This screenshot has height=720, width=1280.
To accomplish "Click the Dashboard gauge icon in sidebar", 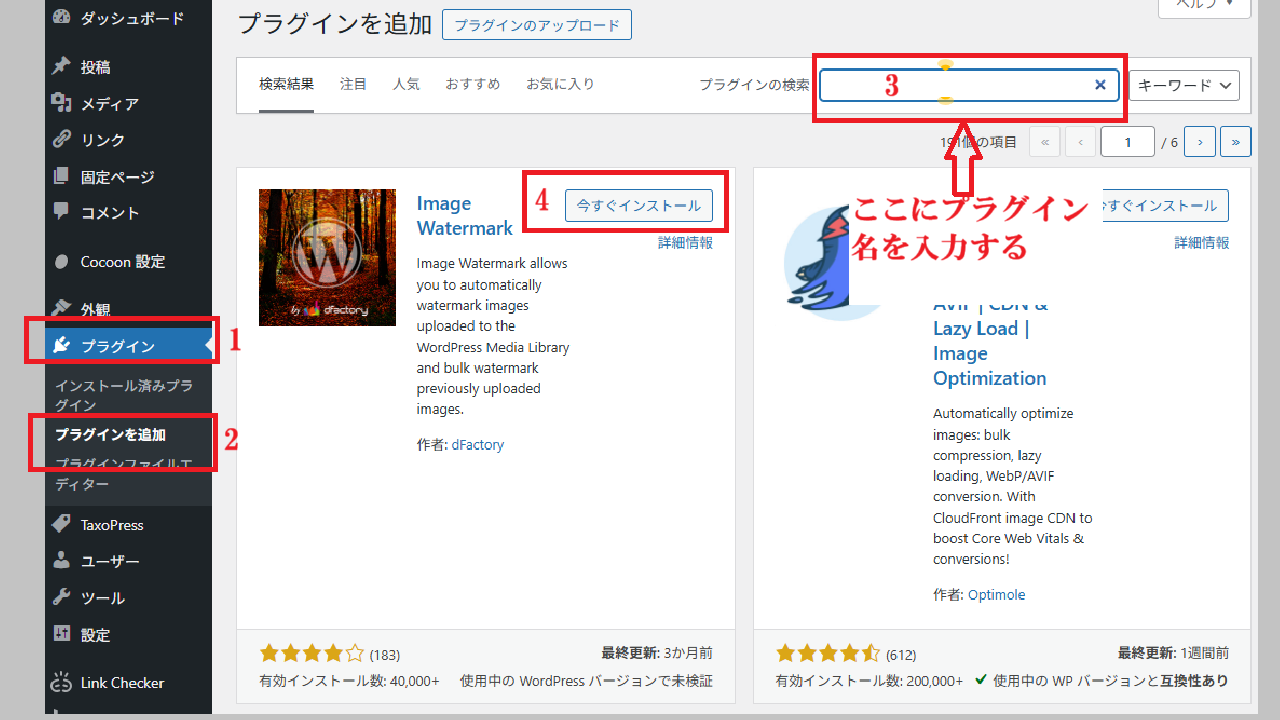I will pyautogui.click(x=62, y=17).
